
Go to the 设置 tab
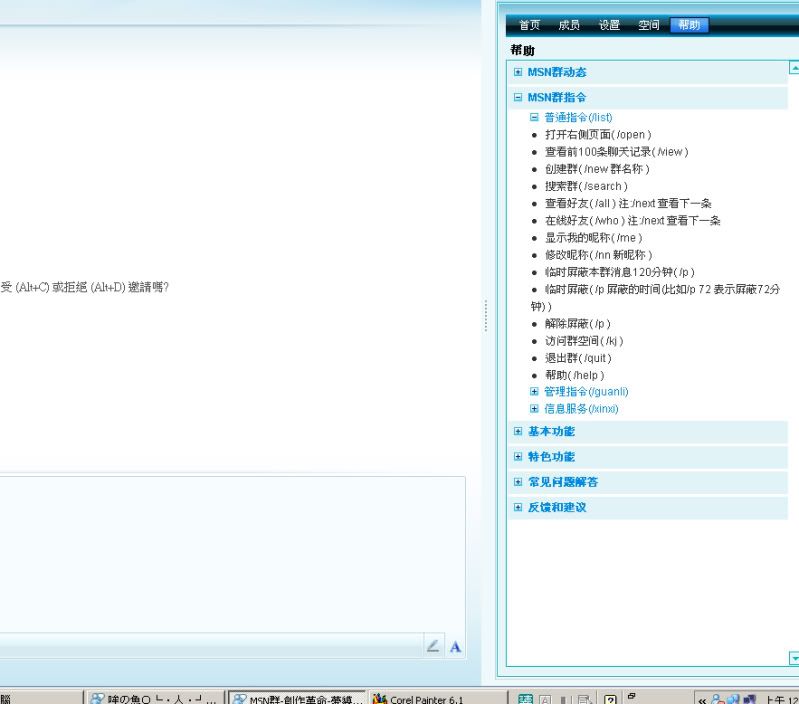609,25
